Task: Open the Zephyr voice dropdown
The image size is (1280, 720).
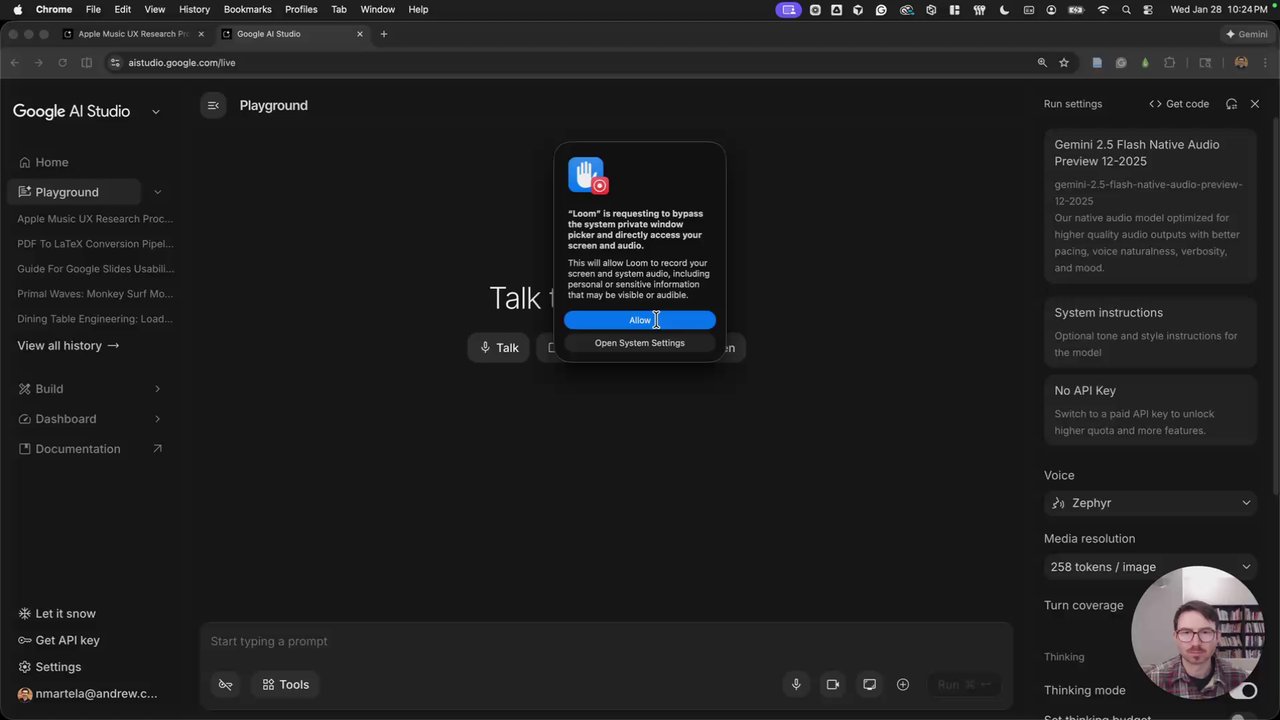Action: click(x=1150, y=503)
